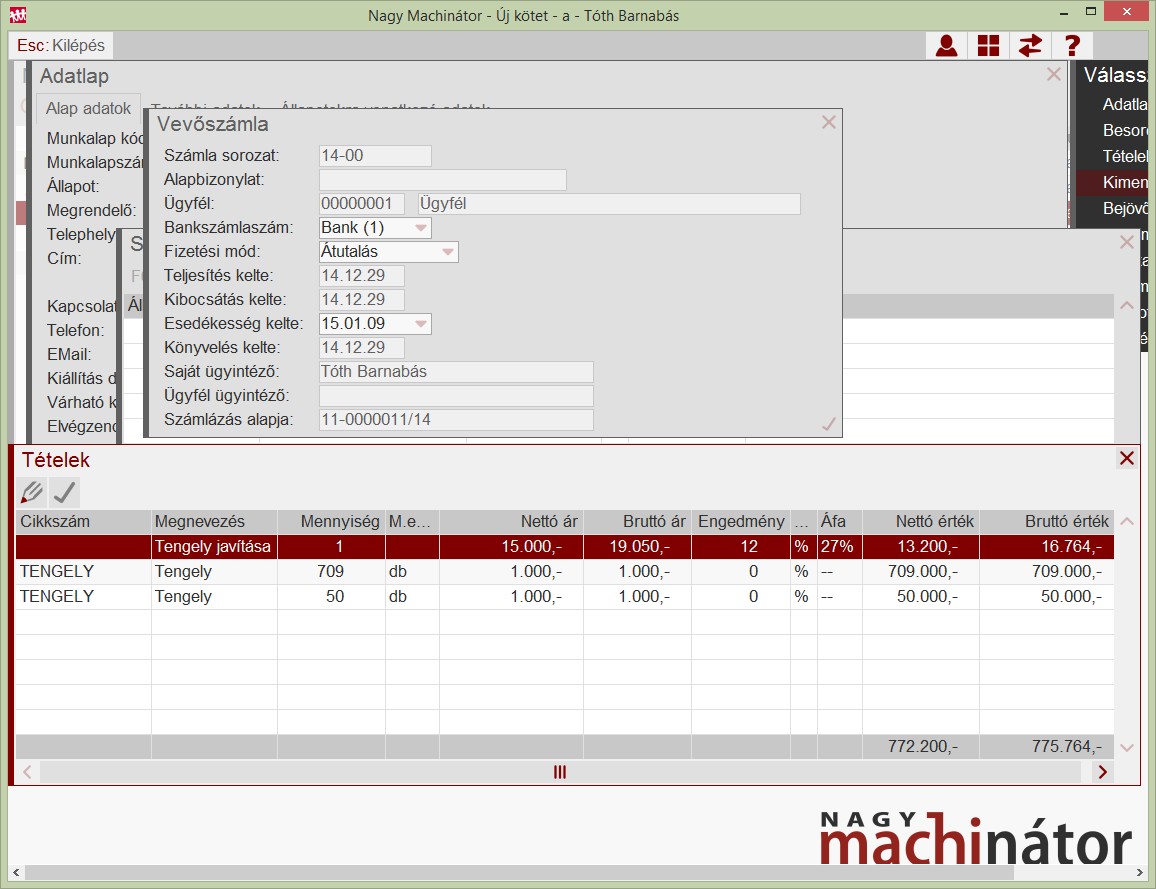
Task: Open the Fizetési mód dropdown
Action: click(x=448, y=252)
